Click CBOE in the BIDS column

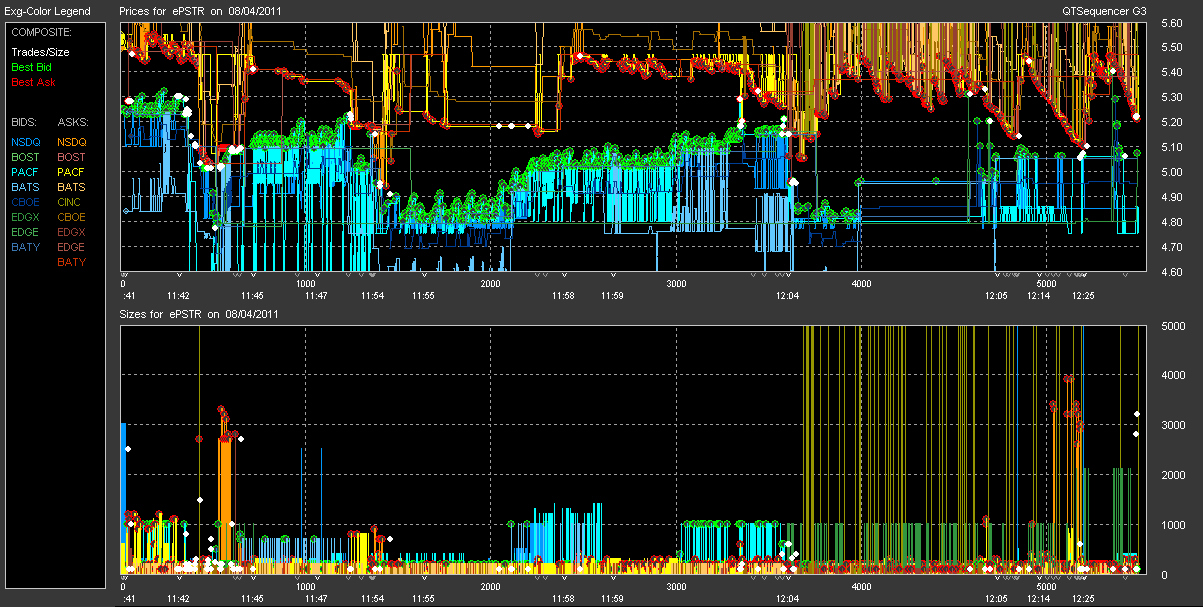coord(25,202)
